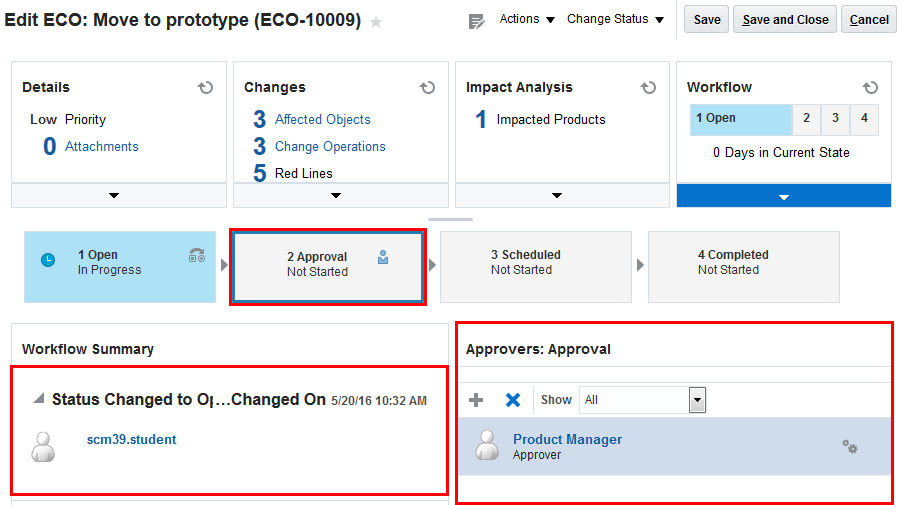Collapse the Status Changed section

(x=38, y=399)
